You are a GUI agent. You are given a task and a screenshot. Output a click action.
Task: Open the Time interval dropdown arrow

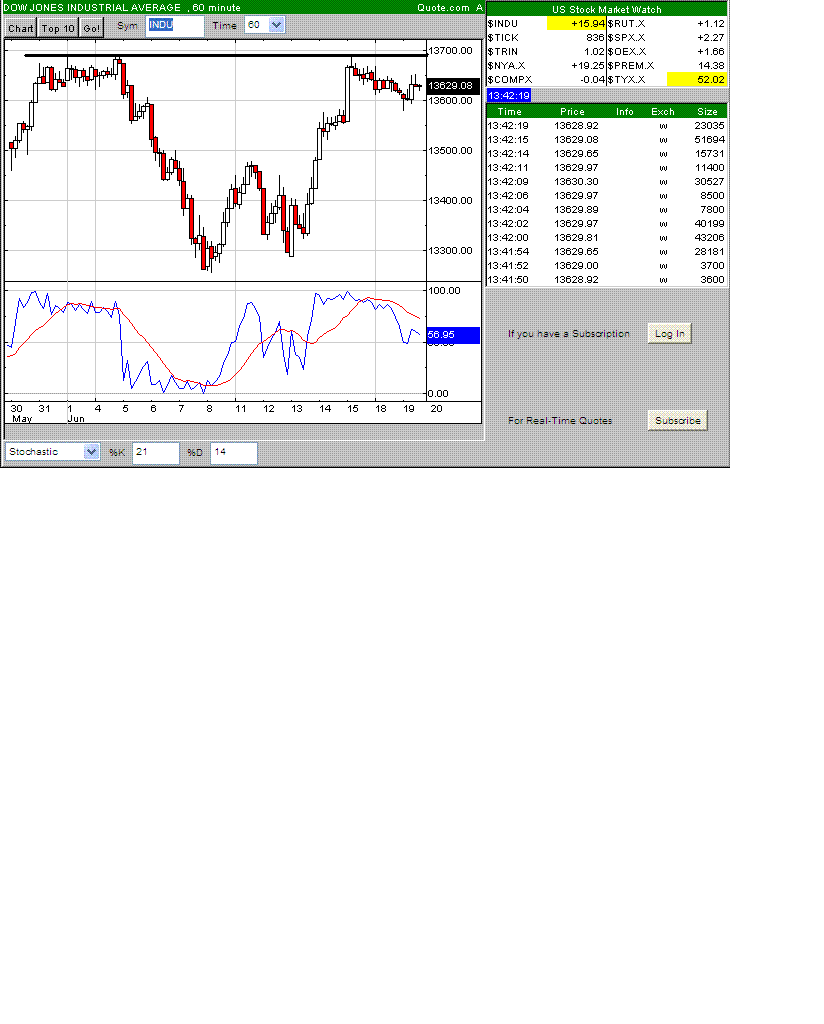pyautogui.click(x=276, y=25)
